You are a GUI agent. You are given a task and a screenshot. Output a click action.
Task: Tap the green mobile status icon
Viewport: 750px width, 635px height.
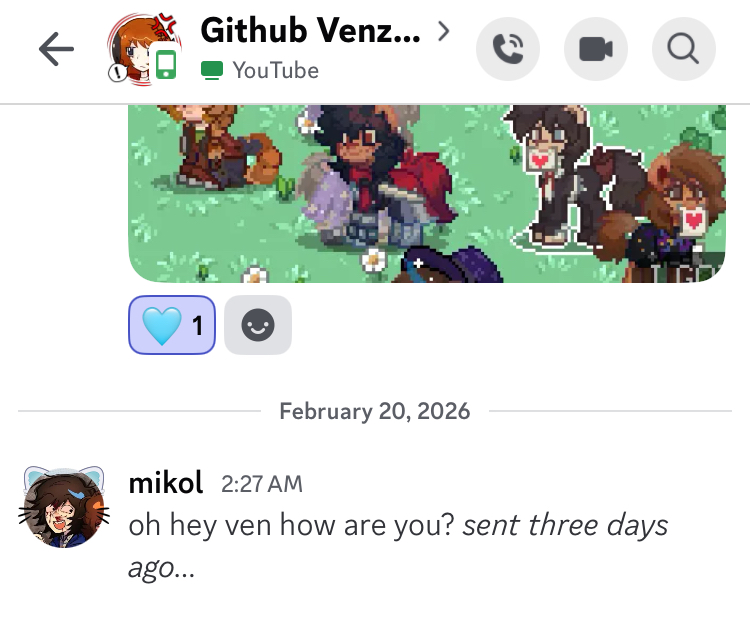click(x=166, y=66)
